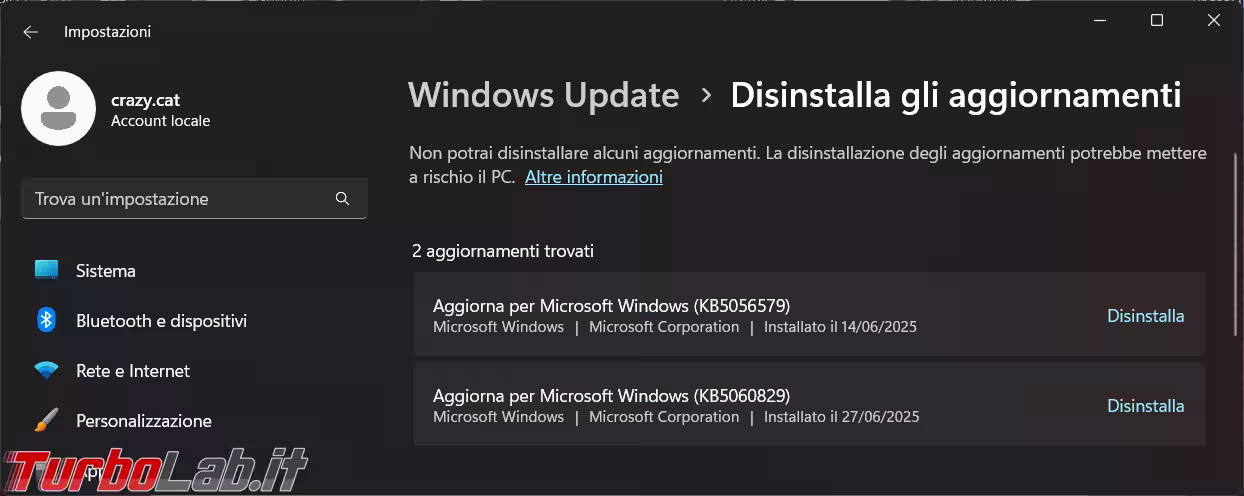Focus the Trova un'impostazione search field
Screen dimensions: 1244x496
[x=180, y=199]
